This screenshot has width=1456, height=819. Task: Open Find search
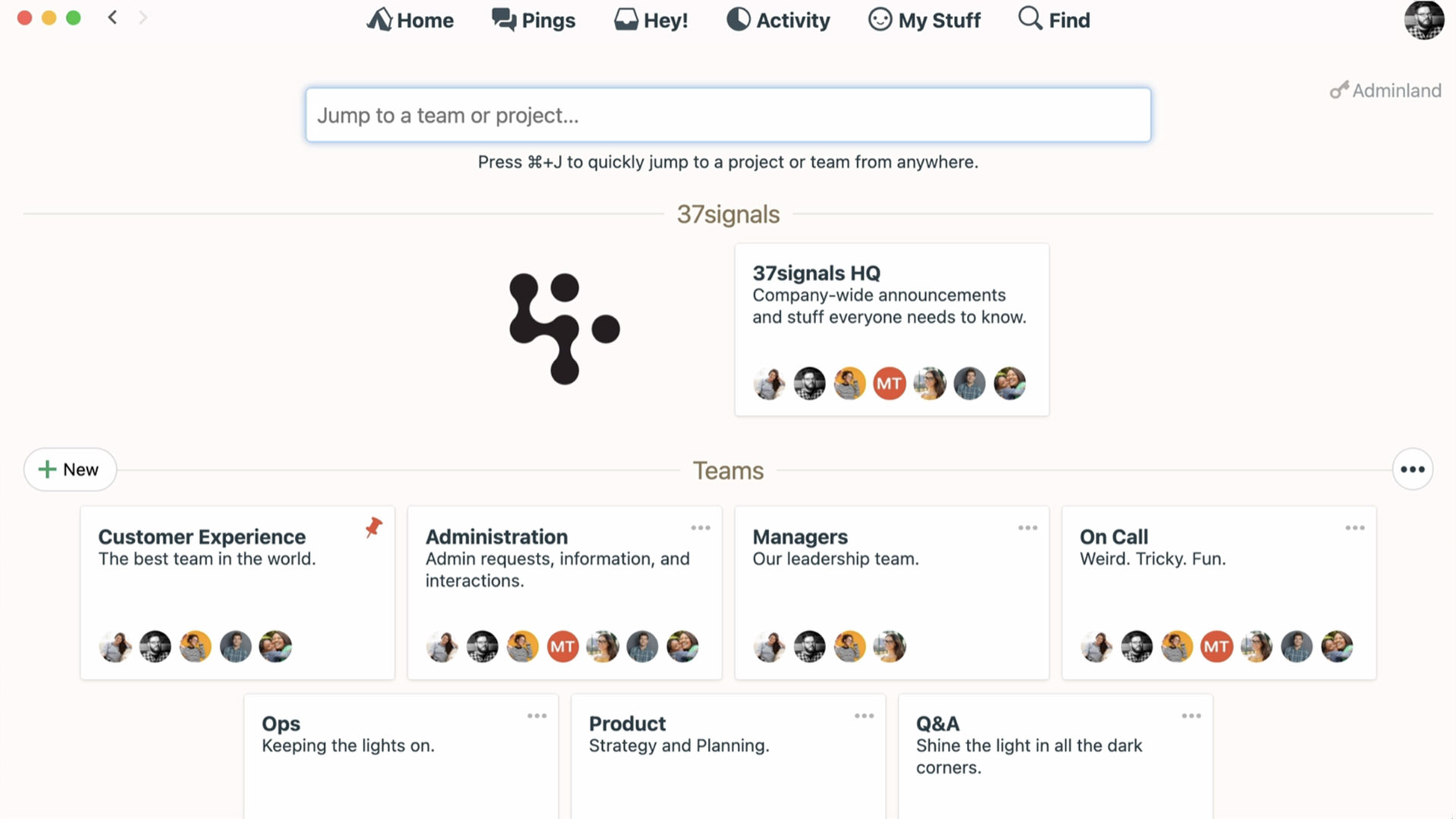tap(1055, 20)
